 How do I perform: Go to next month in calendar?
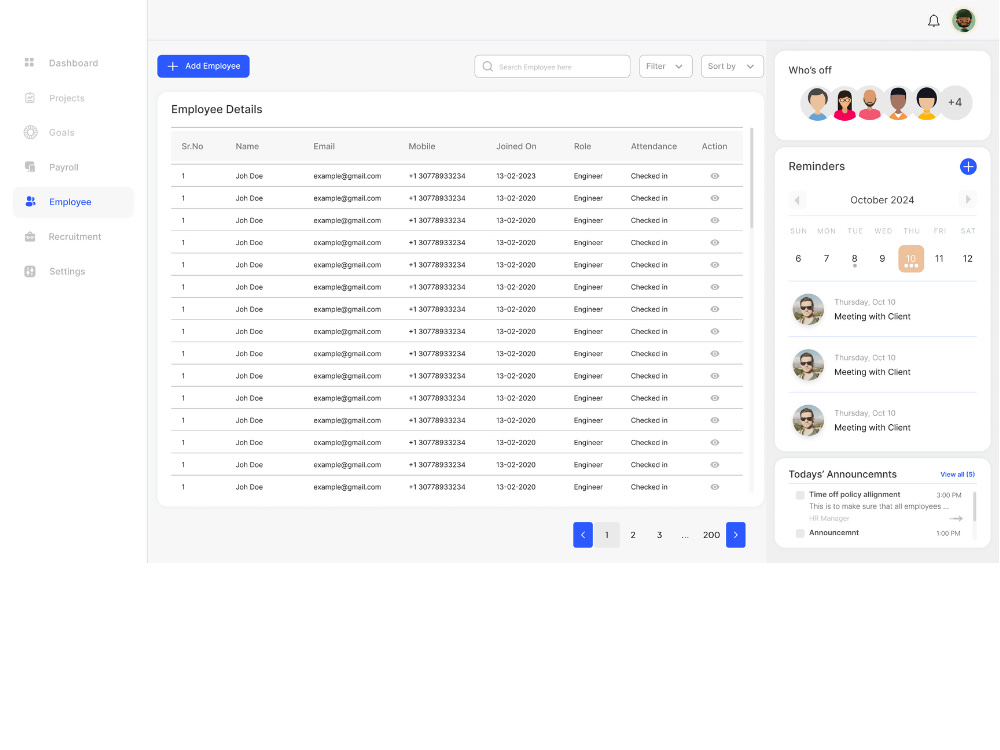tap(967, 200)
